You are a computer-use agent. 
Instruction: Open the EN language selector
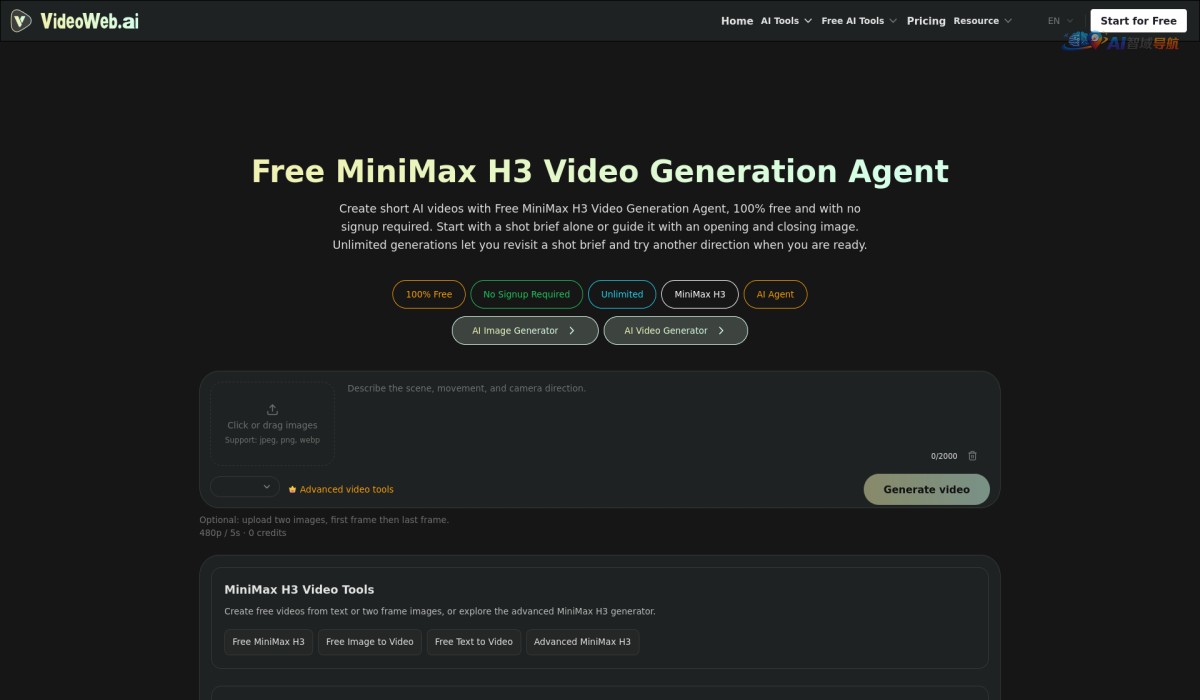1060,21
